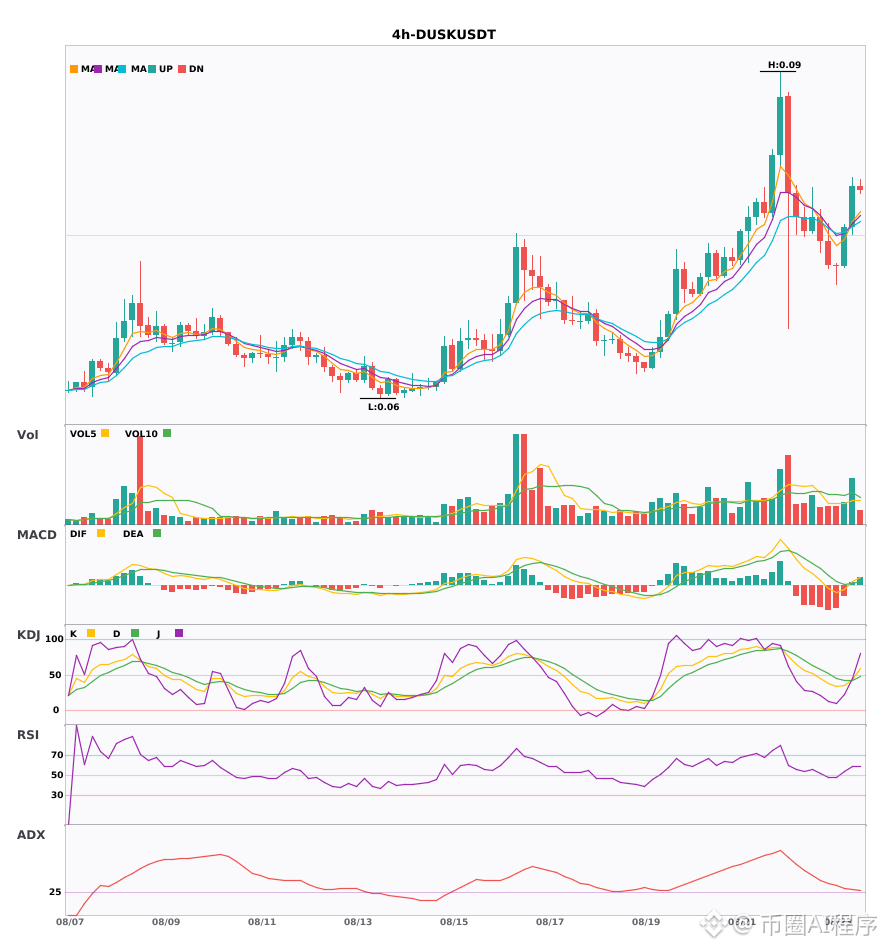
Task: Click the Vol panel heading
Action: tap(27, 435)
